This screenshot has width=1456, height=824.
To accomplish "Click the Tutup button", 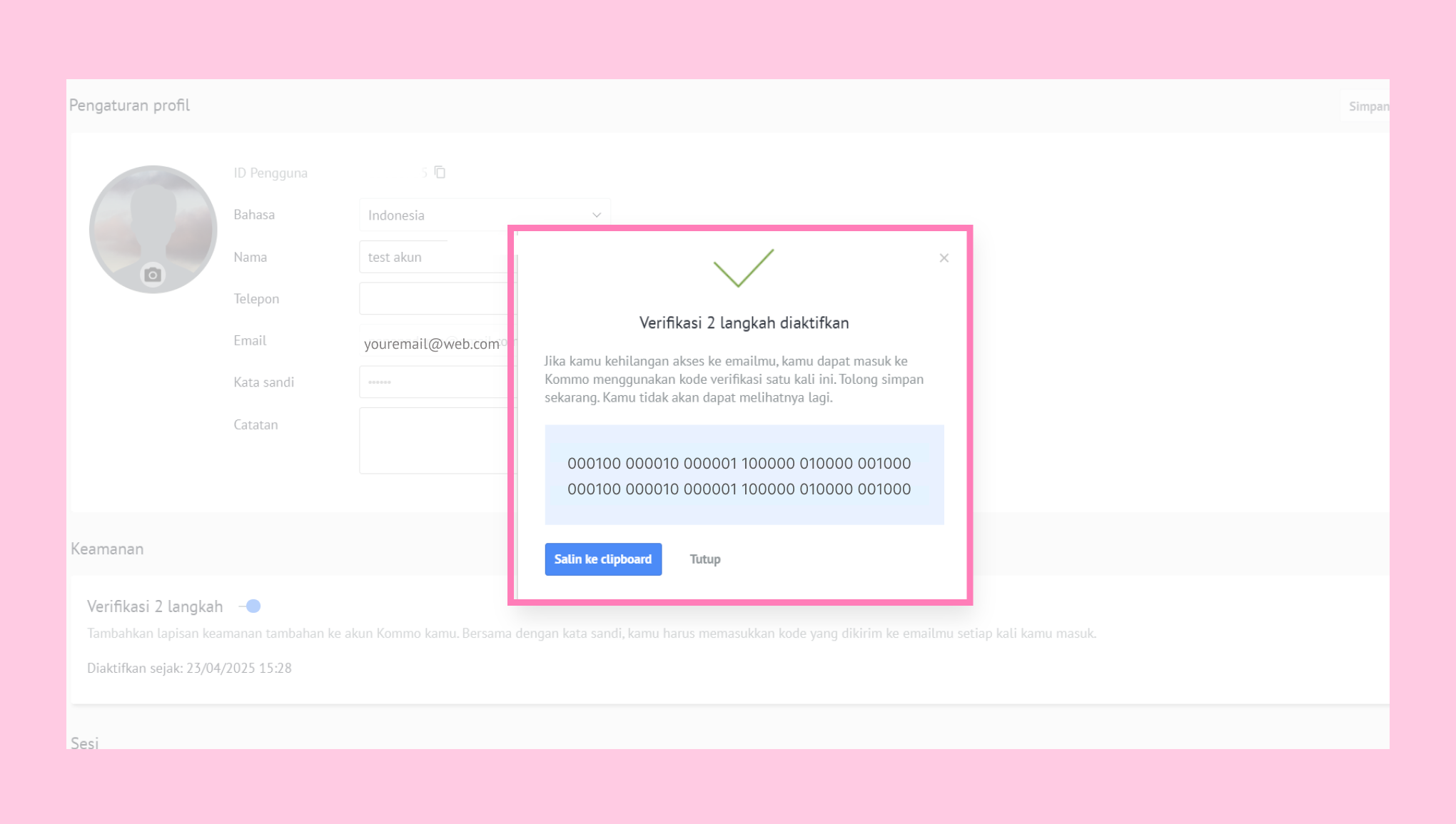I will click(704, 559).
